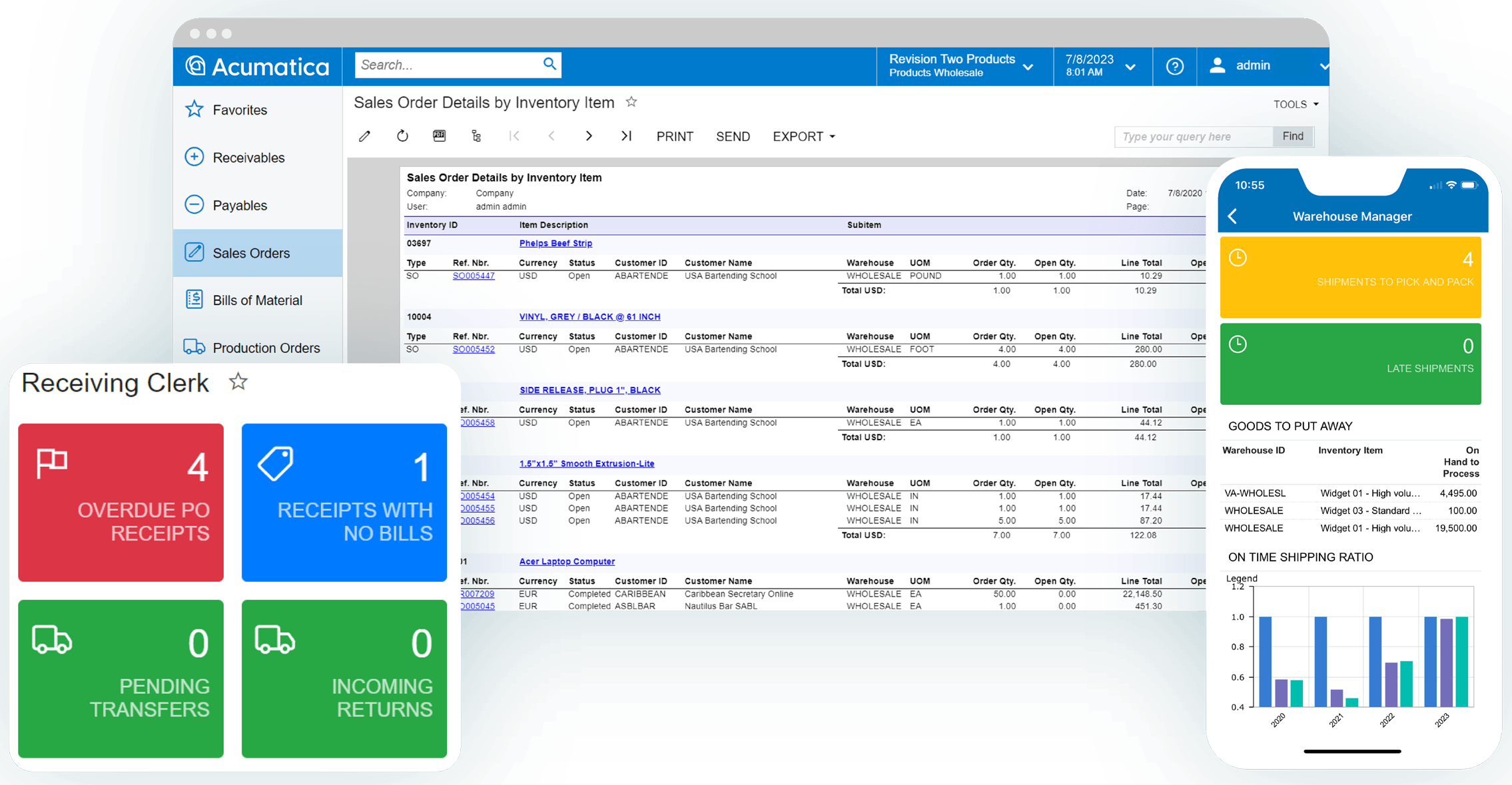Go to the first page icon
Viewport: 1512px width, 785px height.
514,136
